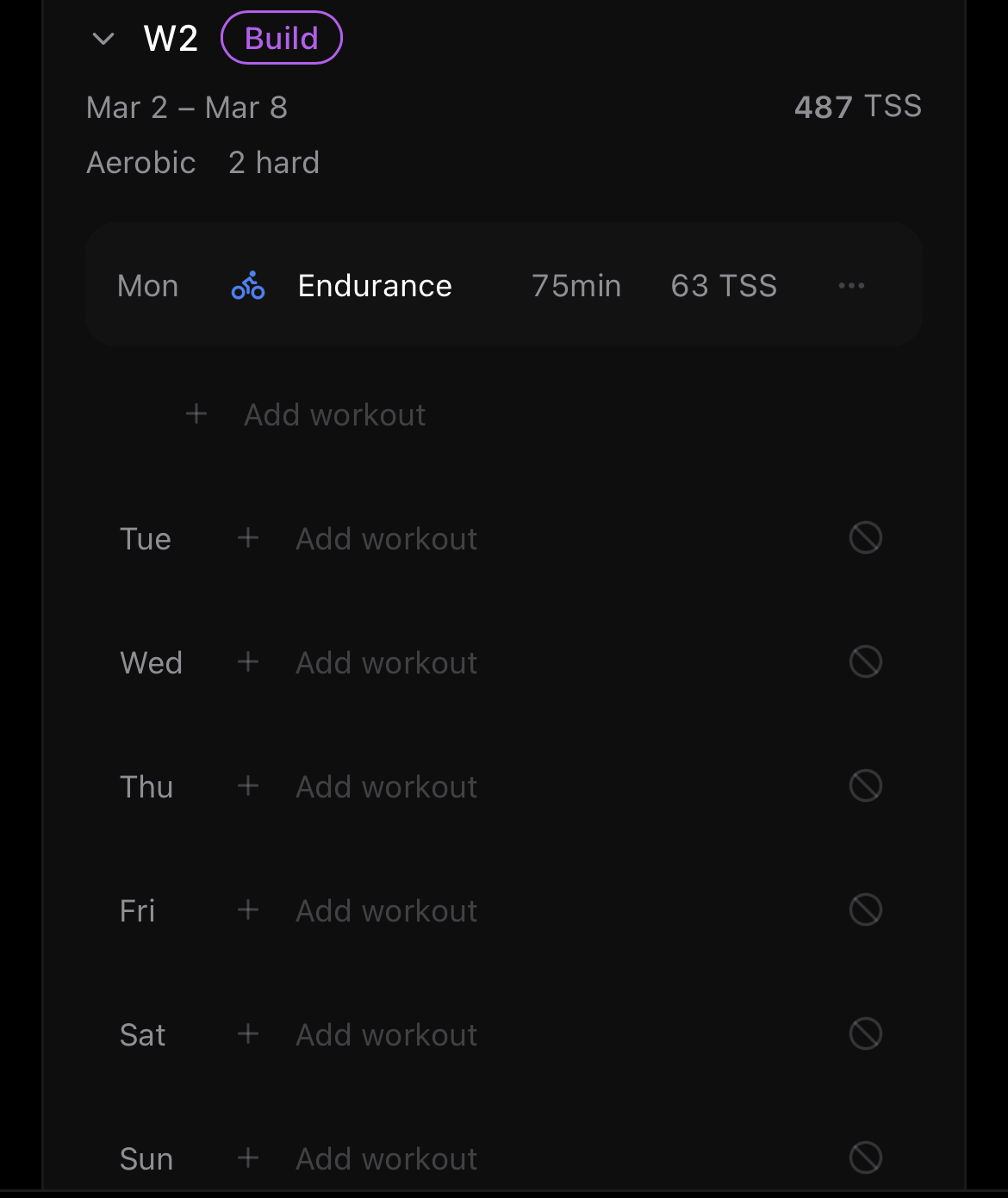Disable Friday with the circle-slash icon

click(x=865, y=910)
